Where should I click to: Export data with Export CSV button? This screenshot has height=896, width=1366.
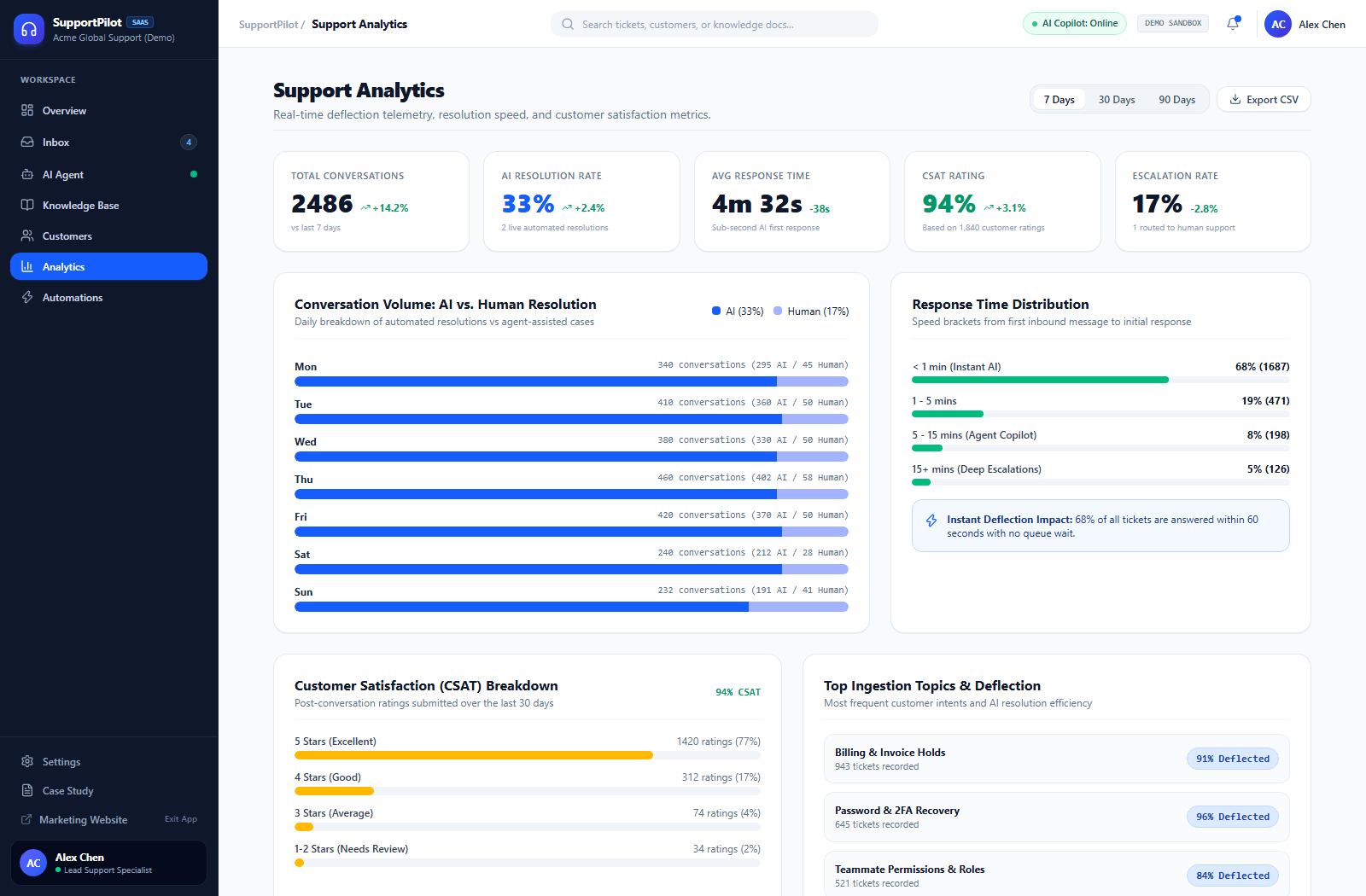click(x=1264, y=99)
